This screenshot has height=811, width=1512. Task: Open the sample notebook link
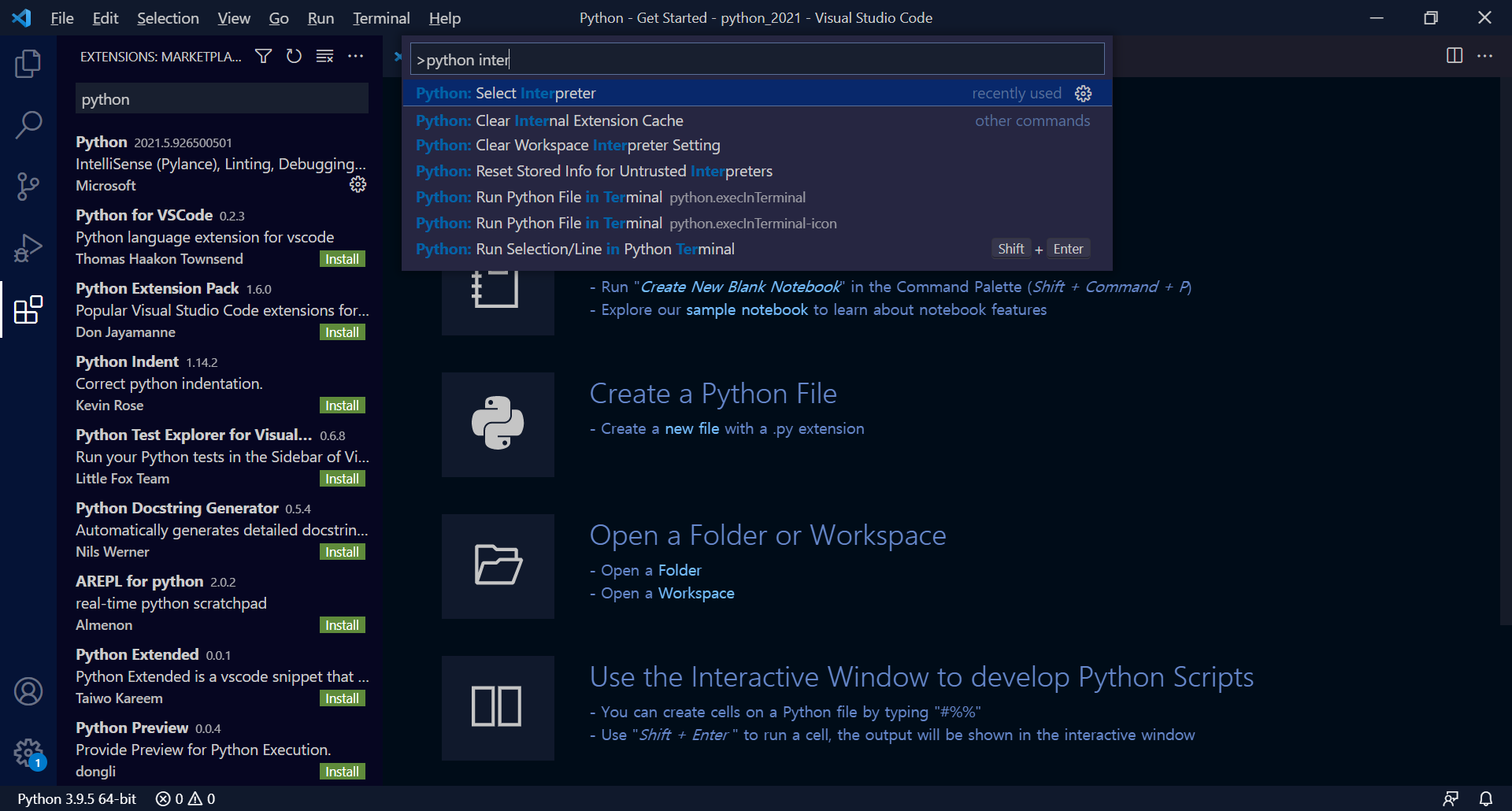747,310
